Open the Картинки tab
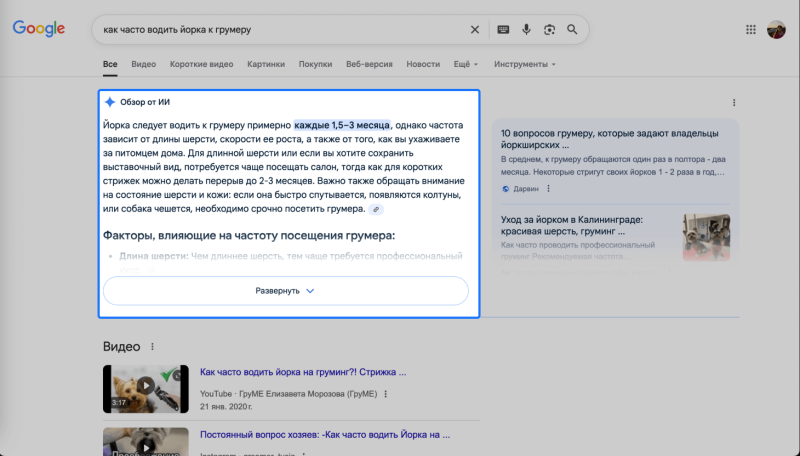The image size is (800, 456). click(x=266, y=64)
